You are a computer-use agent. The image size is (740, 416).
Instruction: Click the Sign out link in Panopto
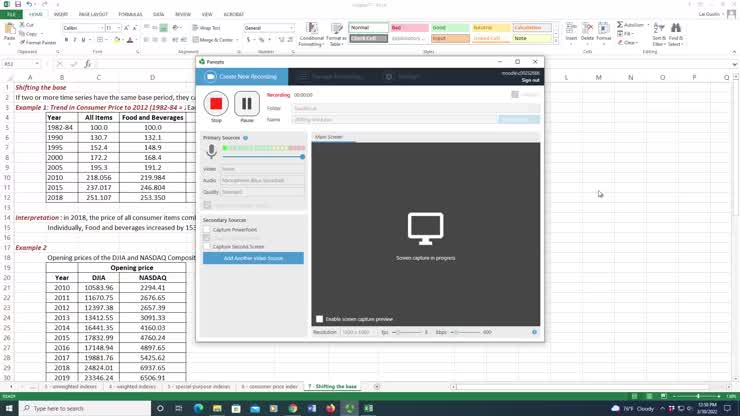[530, 80]
